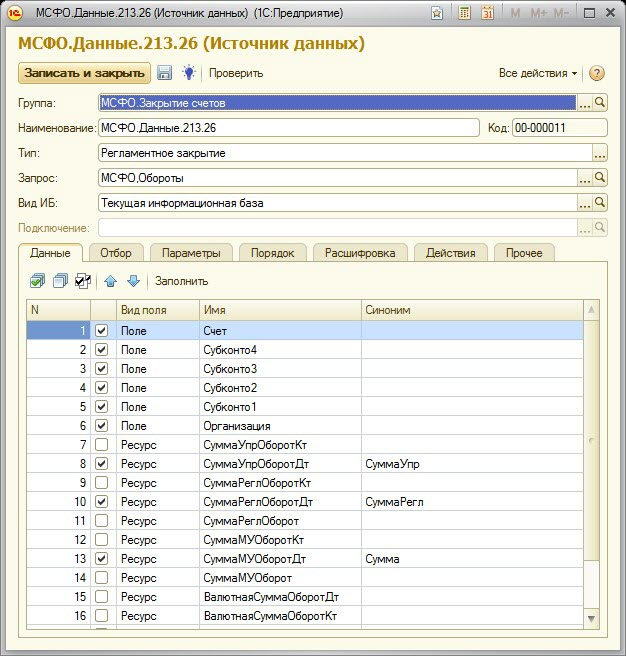Click the Заполнить button
This screenshot has width=626, height=656.
(x=181, y=281)
